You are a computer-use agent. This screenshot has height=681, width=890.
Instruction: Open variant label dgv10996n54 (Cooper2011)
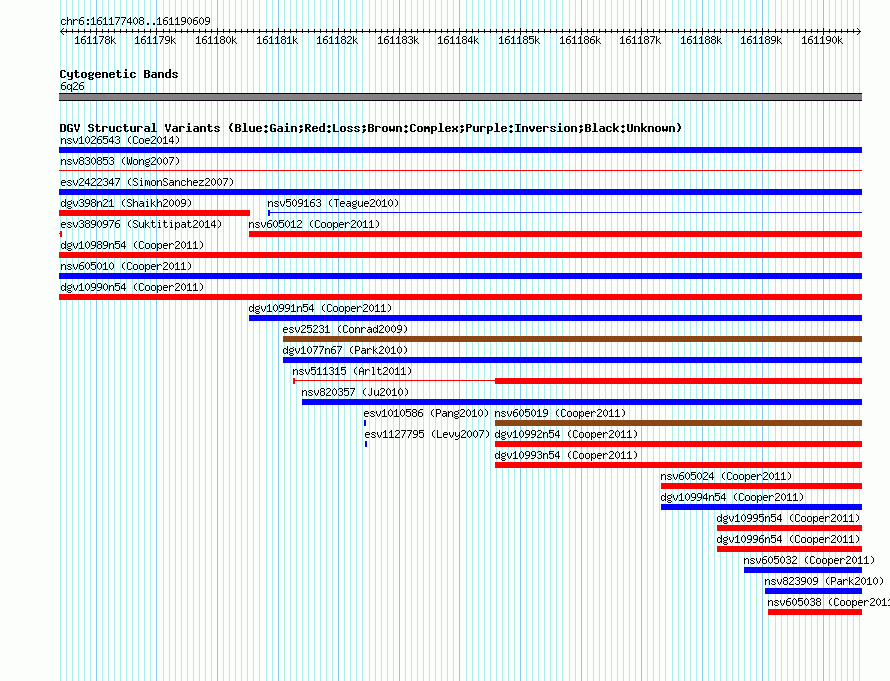coord(788,539)
